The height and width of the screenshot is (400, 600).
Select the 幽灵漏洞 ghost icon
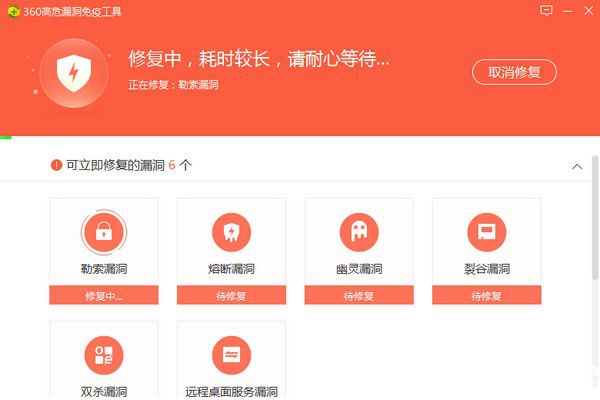click(359, 232)
